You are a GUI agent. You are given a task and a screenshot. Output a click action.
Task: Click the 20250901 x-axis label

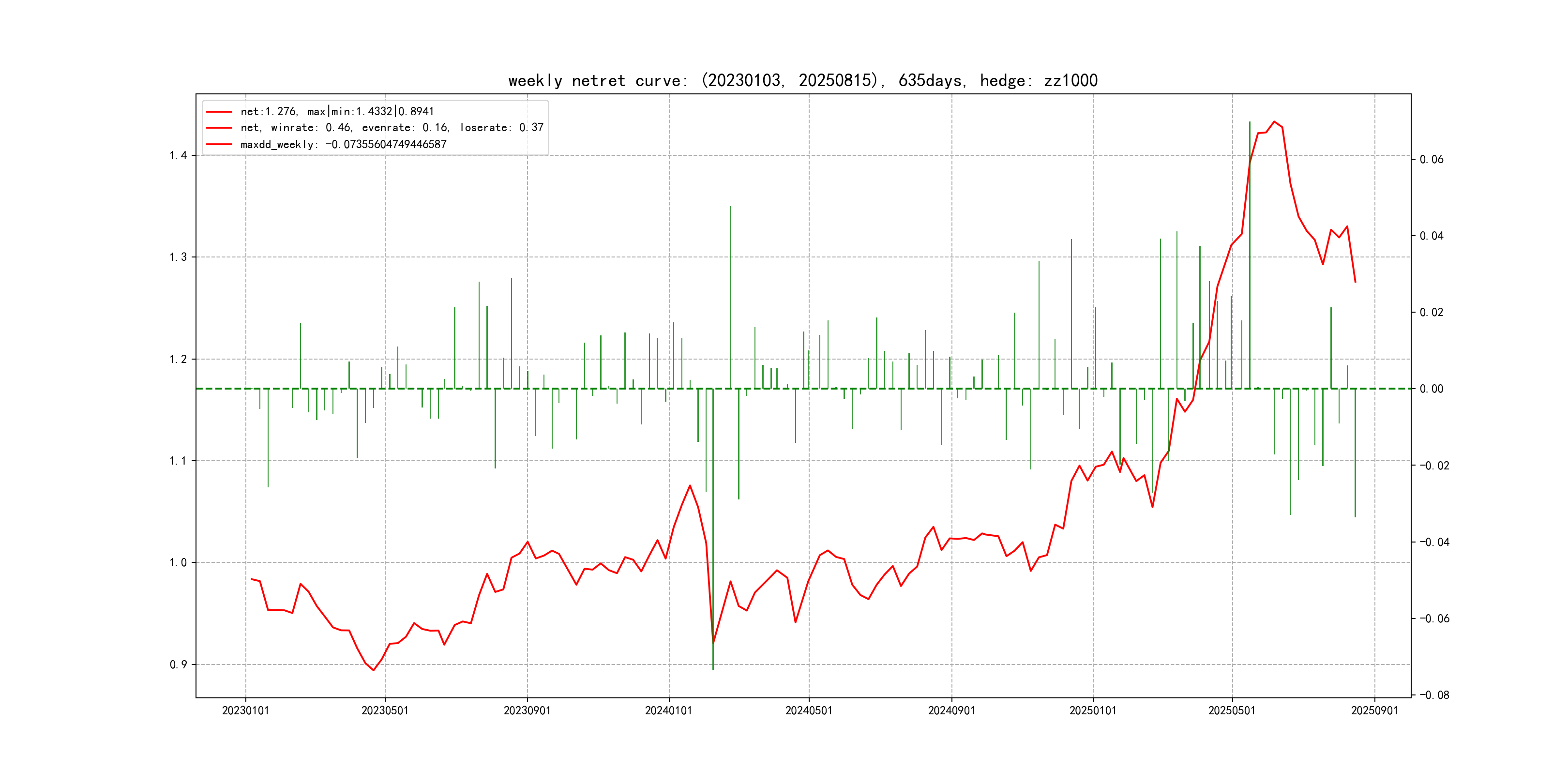tap(1374, 710)
